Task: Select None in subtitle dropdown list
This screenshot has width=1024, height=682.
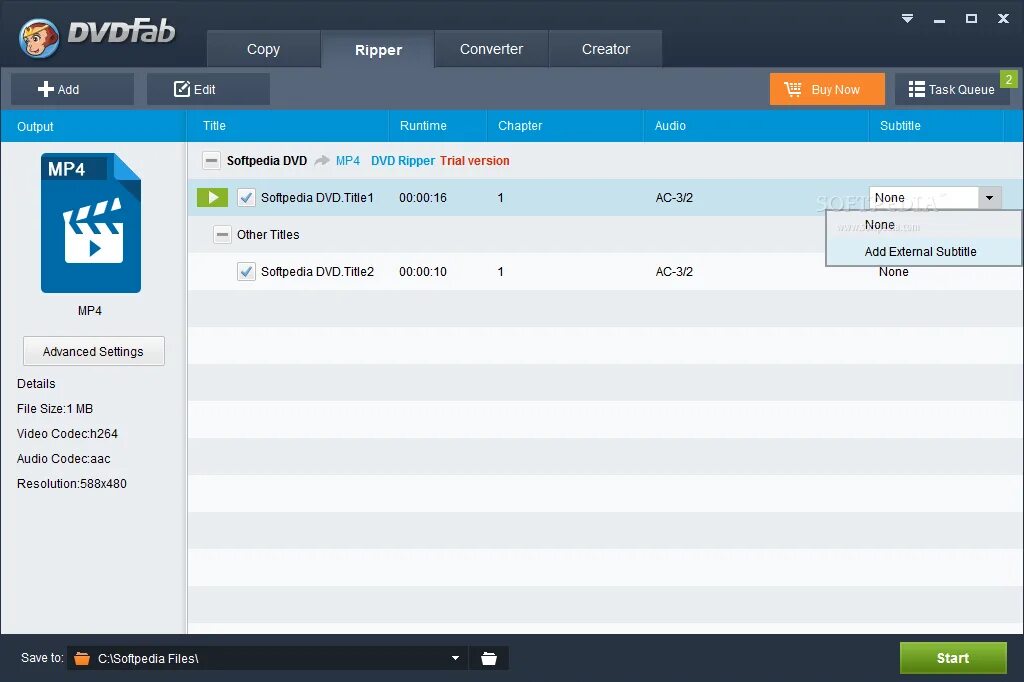Action: click(x=923, y=225)
